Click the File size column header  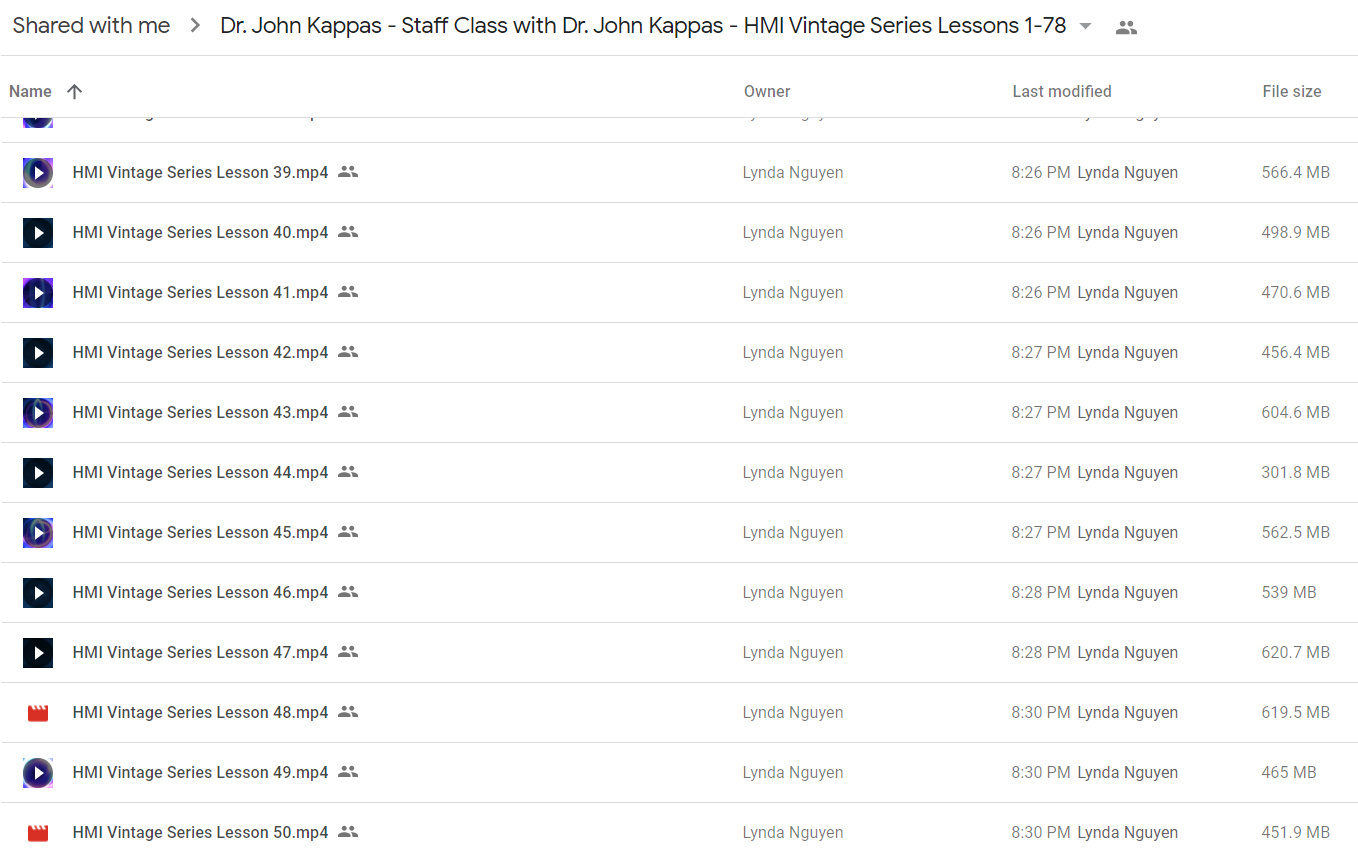coord(1292,91)
